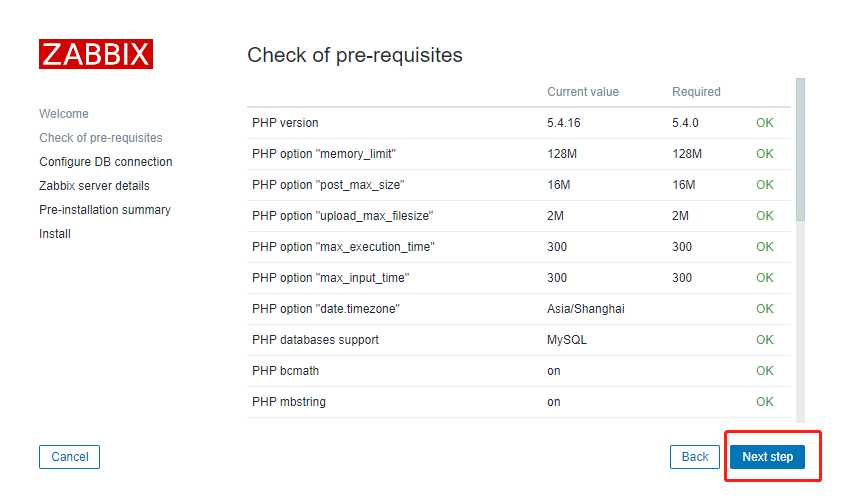Click the ZABBIX logo

pyautogui.click(x=96, y=54)
